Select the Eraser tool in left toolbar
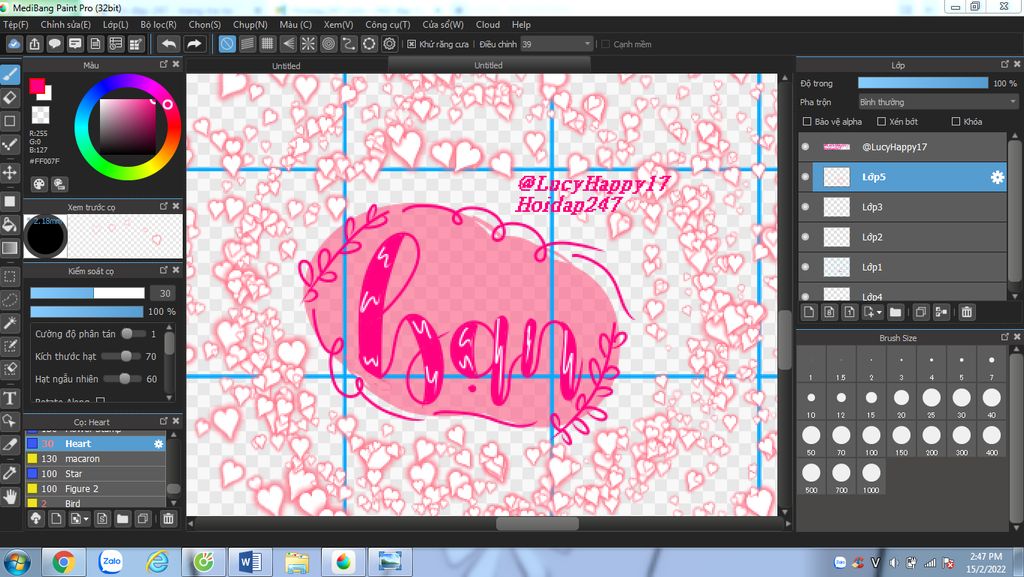This screenshot has width=1024, height=577. tap(11, 97)
